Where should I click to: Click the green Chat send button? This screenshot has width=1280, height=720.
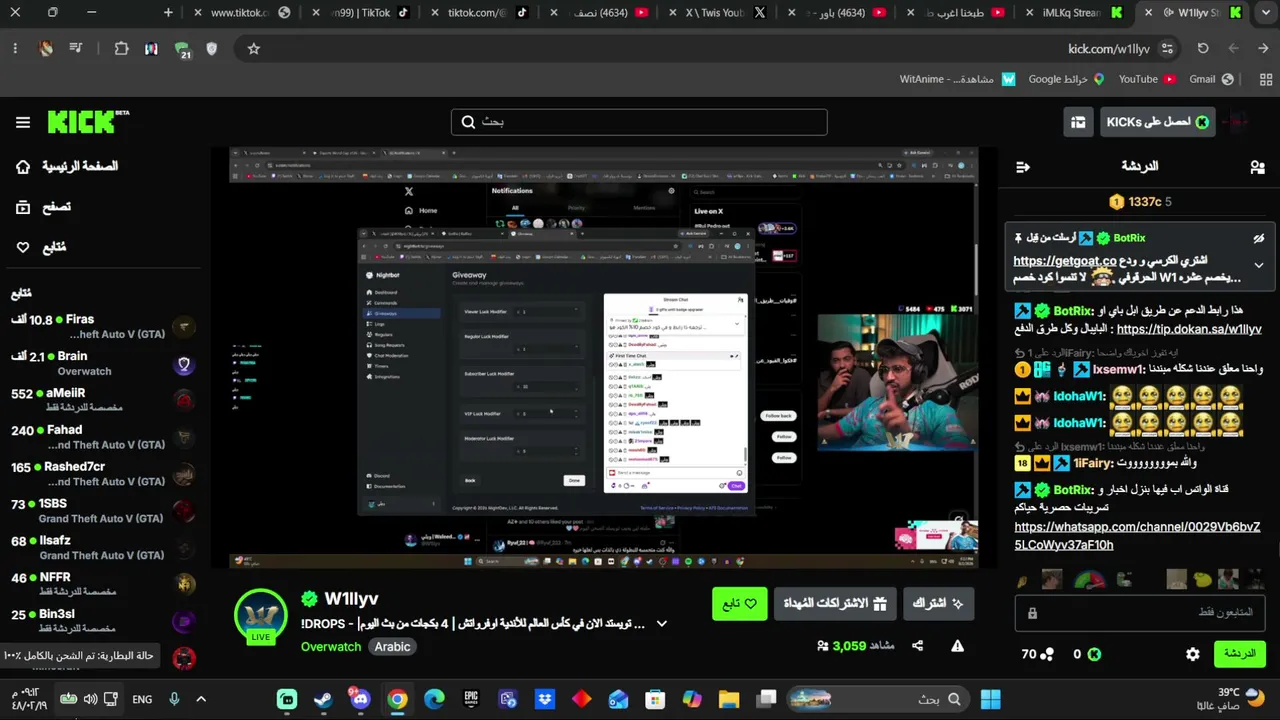pos(1240,654)
